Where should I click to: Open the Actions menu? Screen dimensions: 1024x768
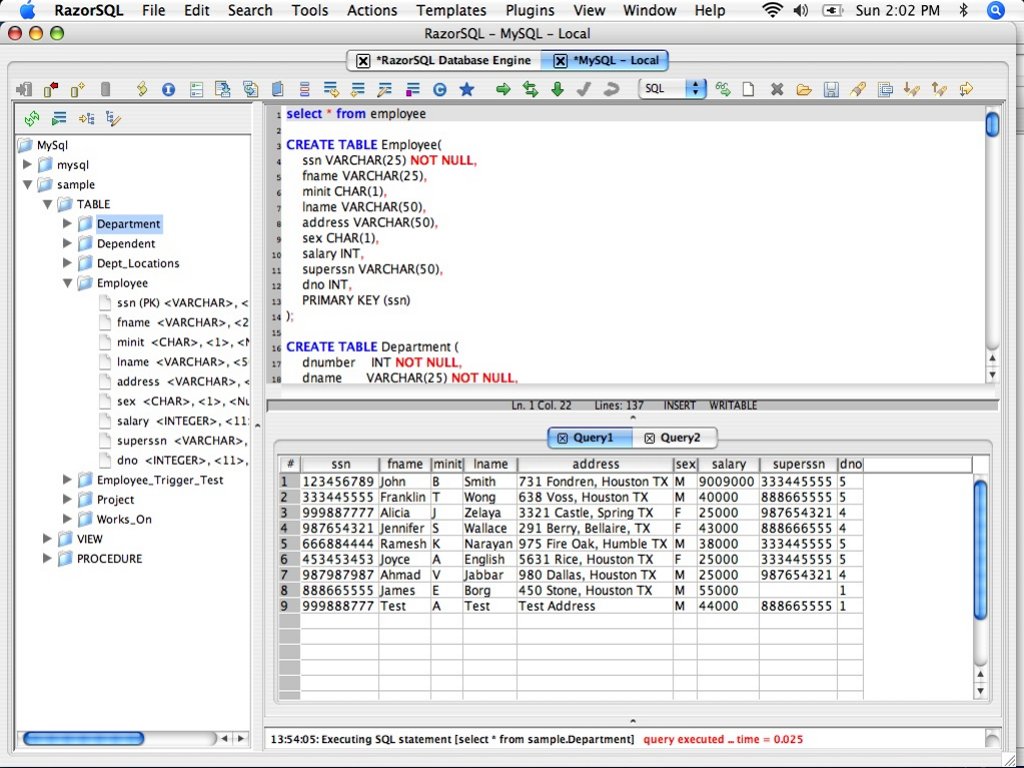click(372, 10)
